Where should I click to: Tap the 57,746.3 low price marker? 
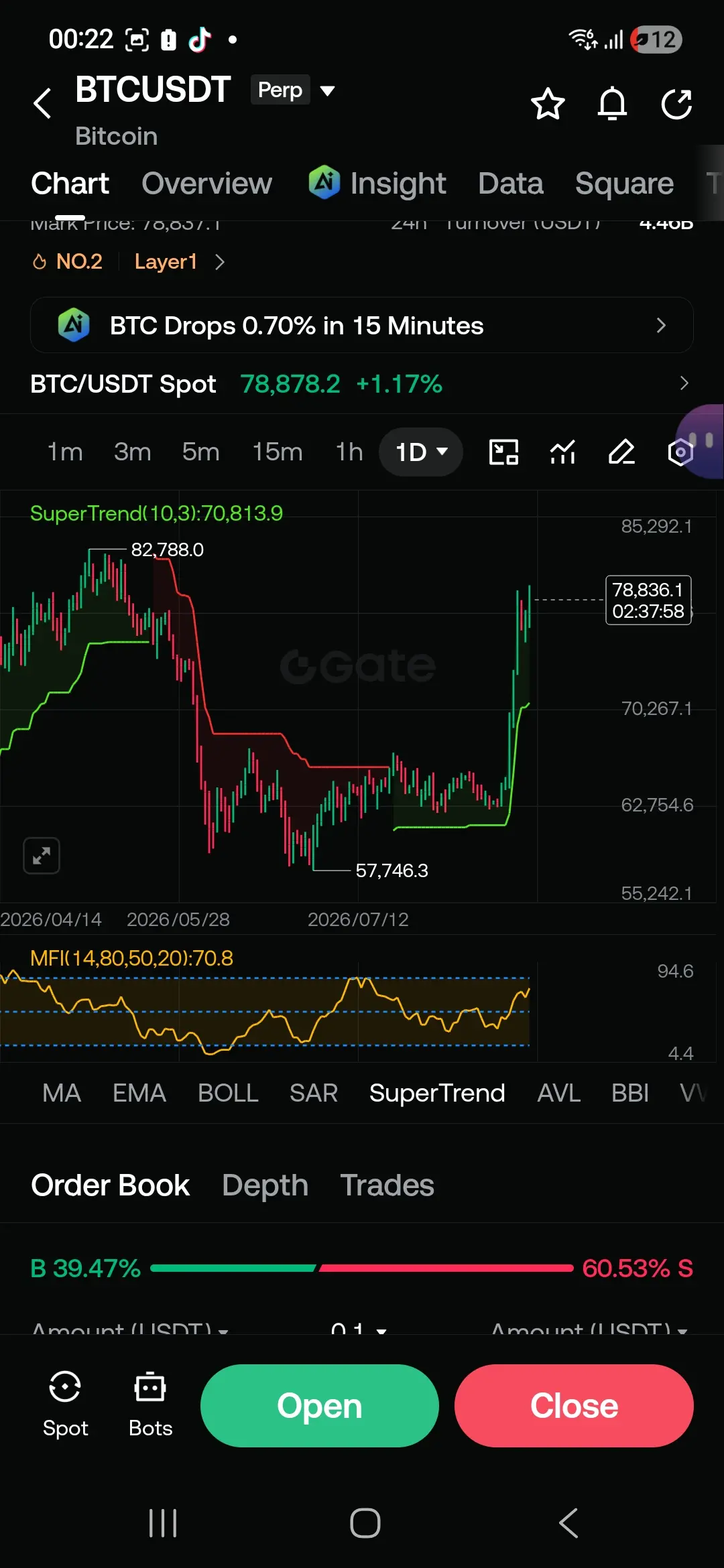click(x=391, y=870)
